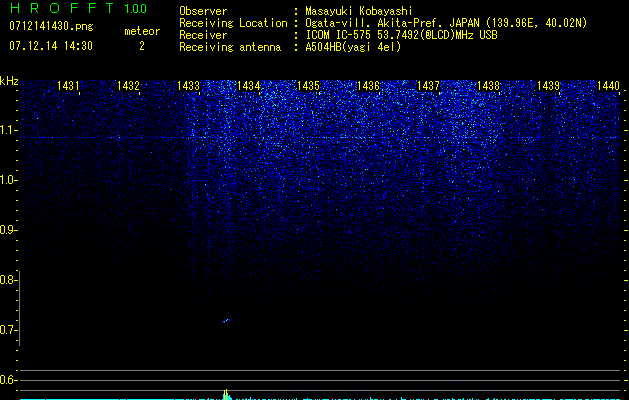Click the 1439 time marker
This screenshot has width=629, height=400.
point(548,85)
